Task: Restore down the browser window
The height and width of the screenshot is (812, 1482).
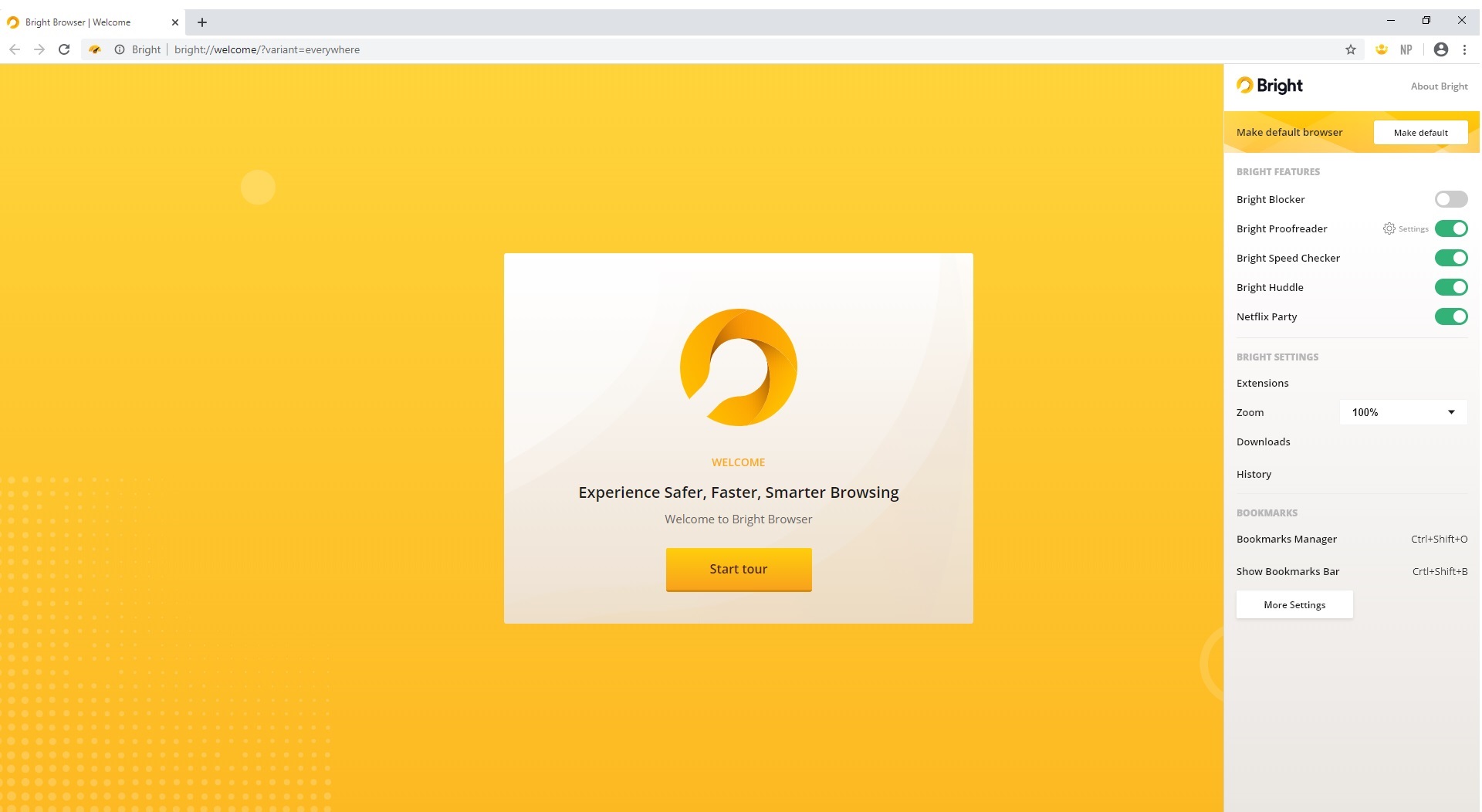Action: click(x=1426, y=21)
